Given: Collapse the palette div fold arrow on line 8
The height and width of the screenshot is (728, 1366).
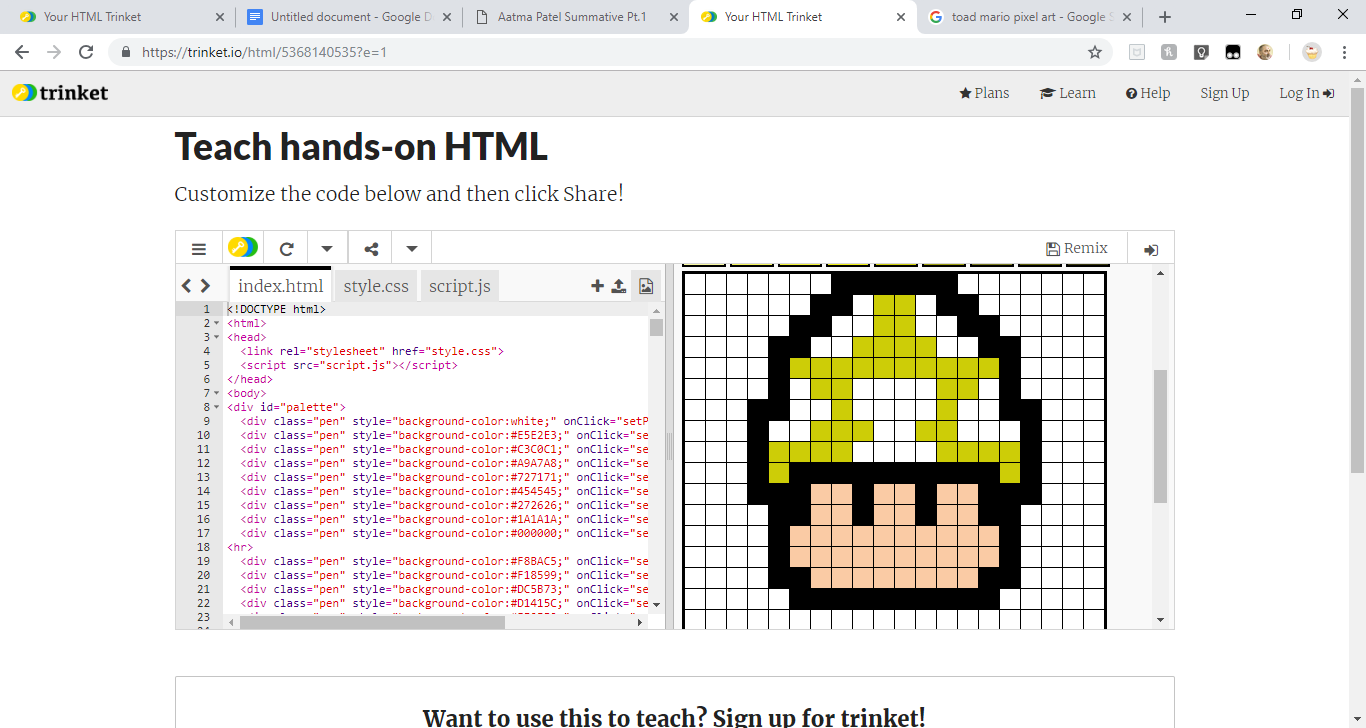Looking at the screenshot, I should [x=217, y=407].
